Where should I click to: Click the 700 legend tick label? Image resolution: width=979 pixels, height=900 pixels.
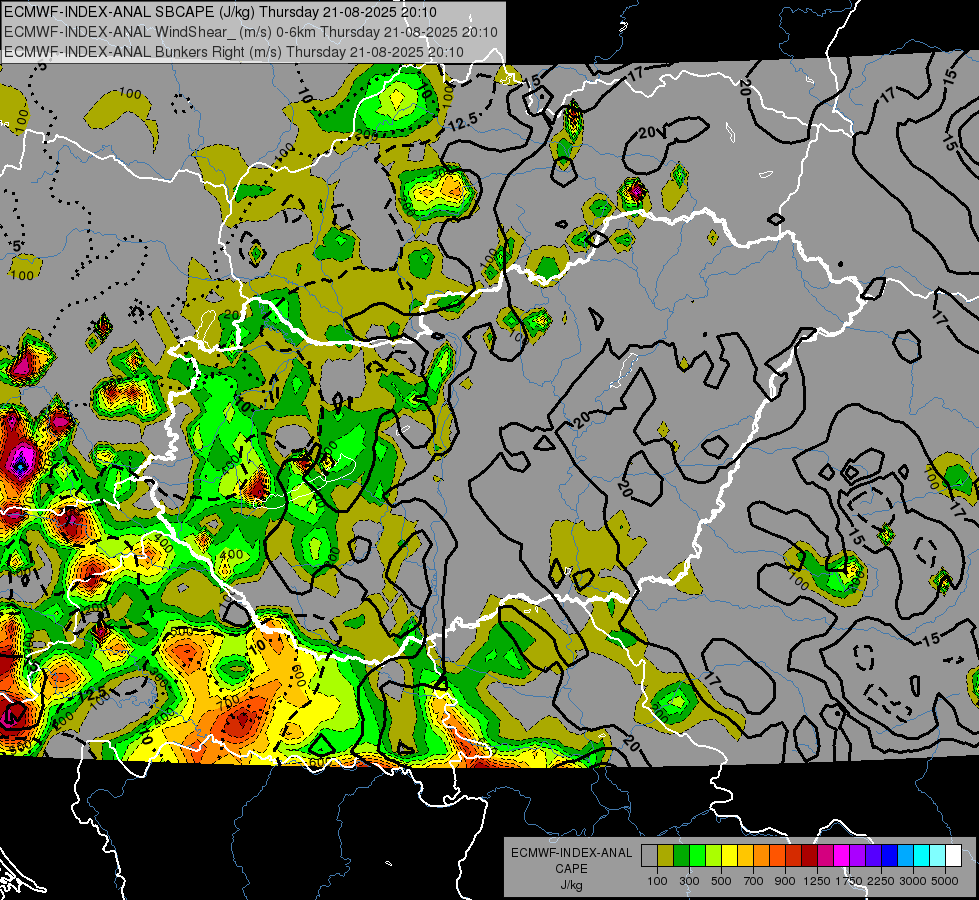click(x=754, y=881)
